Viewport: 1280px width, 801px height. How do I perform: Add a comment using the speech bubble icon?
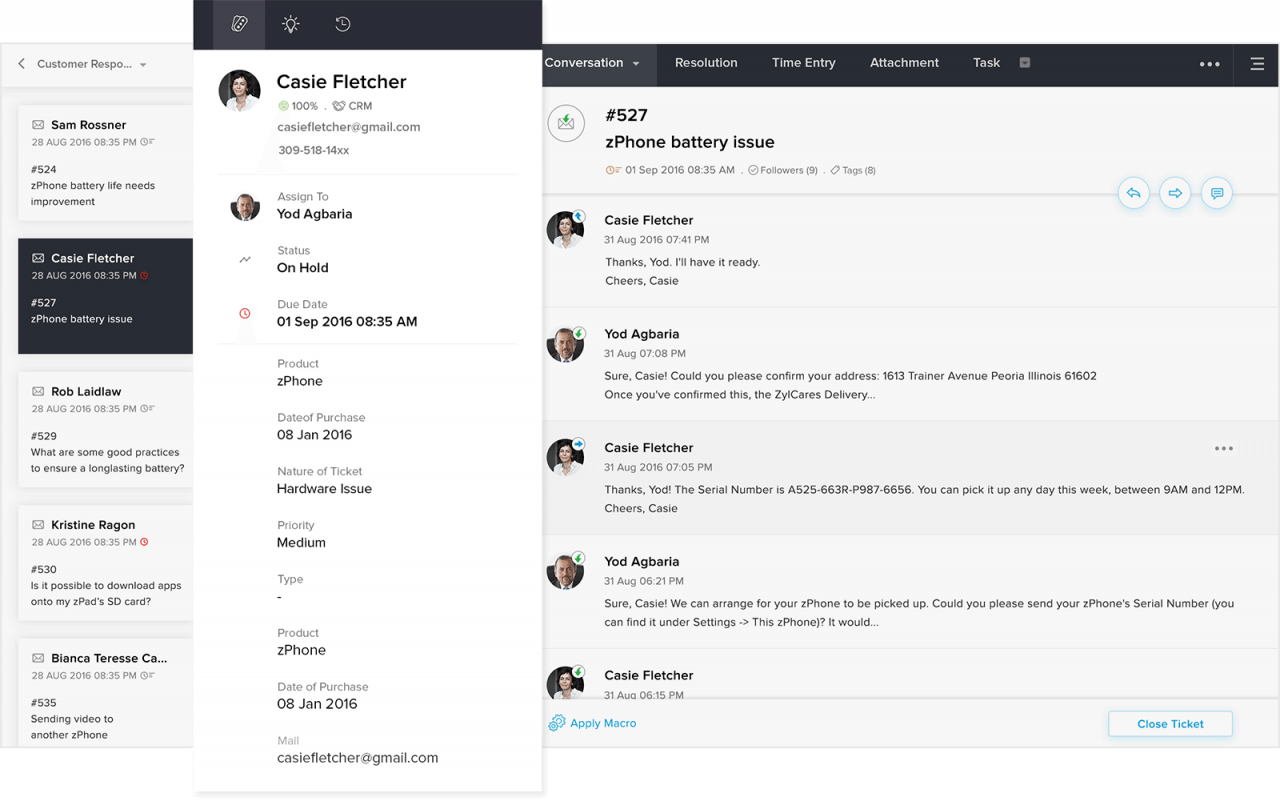point(1217,193)
